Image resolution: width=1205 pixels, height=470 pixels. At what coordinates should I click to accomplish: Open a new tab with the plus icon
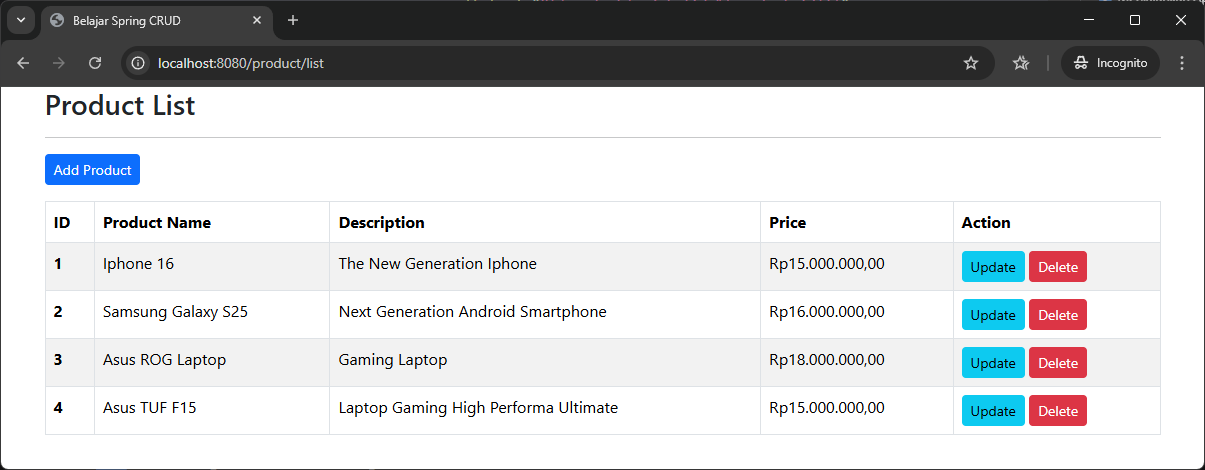pos(293,20)
